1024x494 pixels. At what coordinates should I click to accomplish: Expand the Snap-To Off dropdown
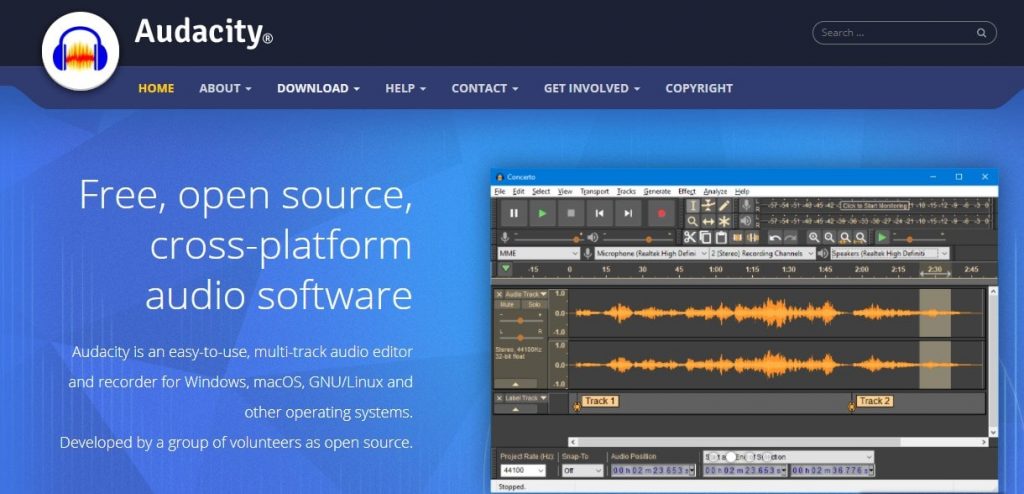582,470
